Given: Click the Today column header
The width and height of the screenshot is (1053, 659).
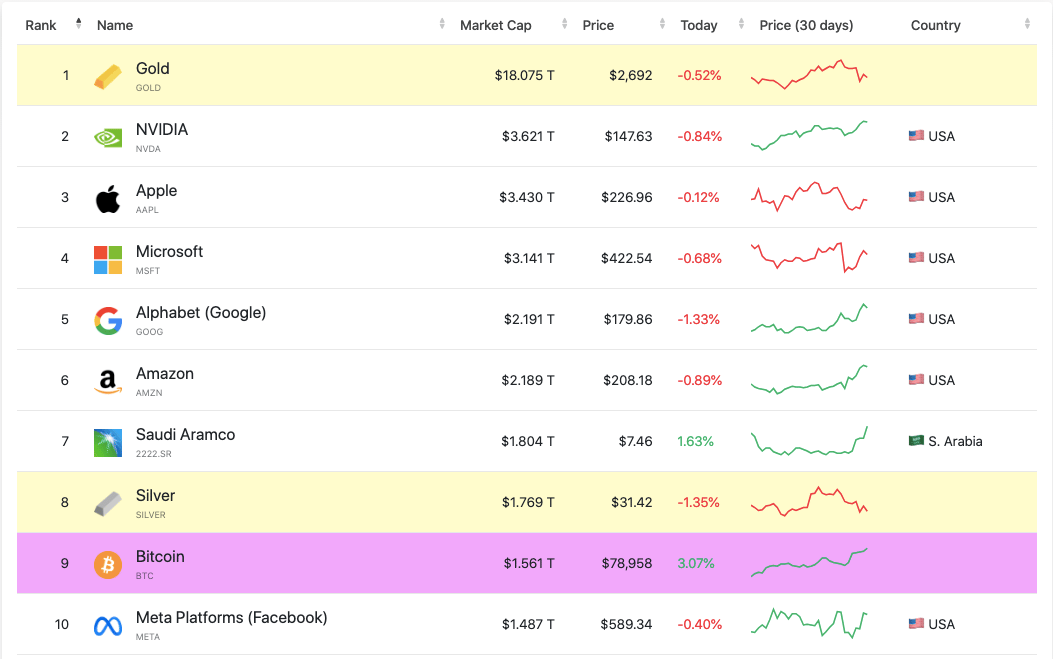Looking at the screenshot, I should [699, 25].
